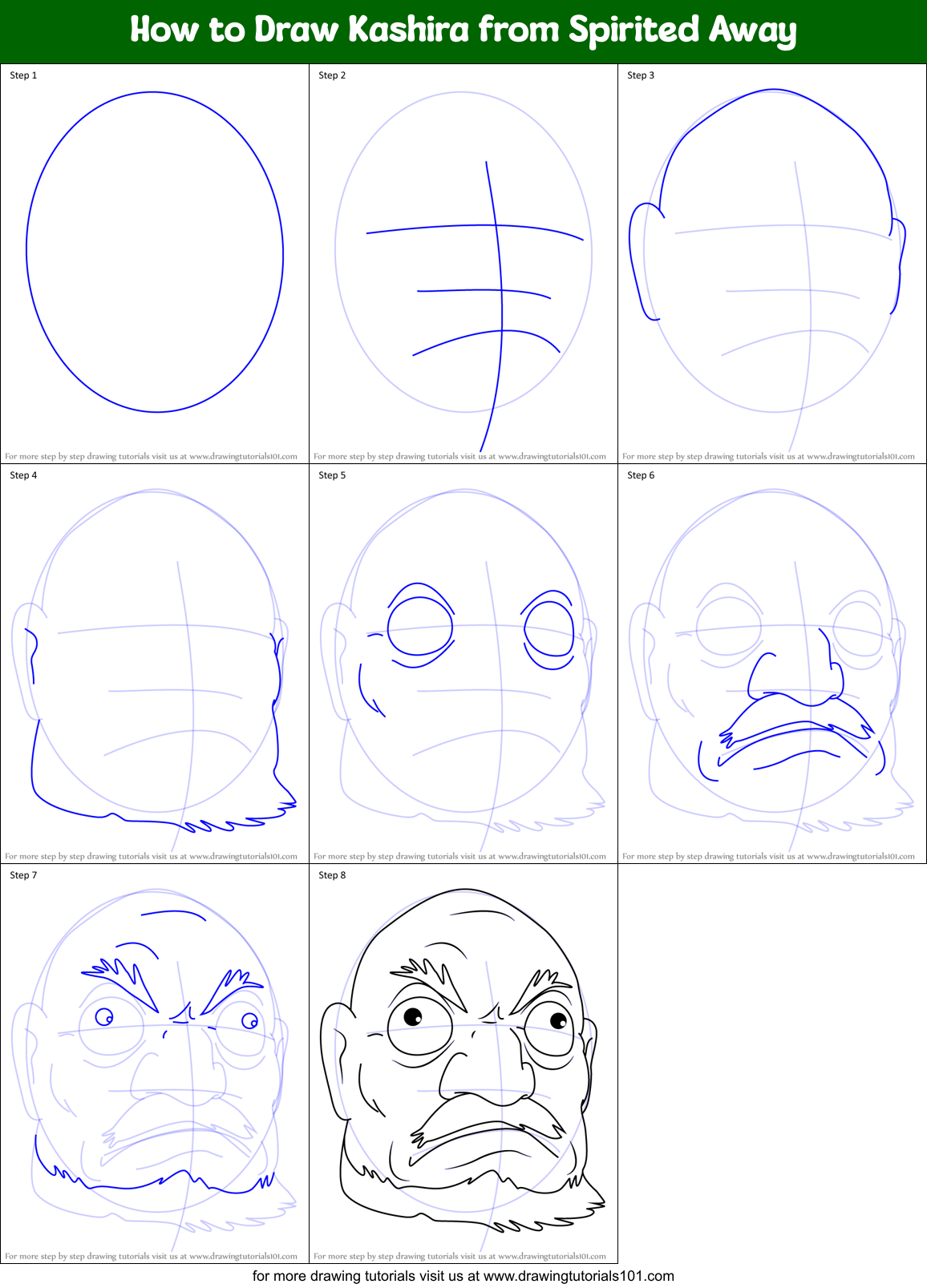
Task: Click the title 'How to Draw Kashira from Spirited Away'
Action: (463, 30)
